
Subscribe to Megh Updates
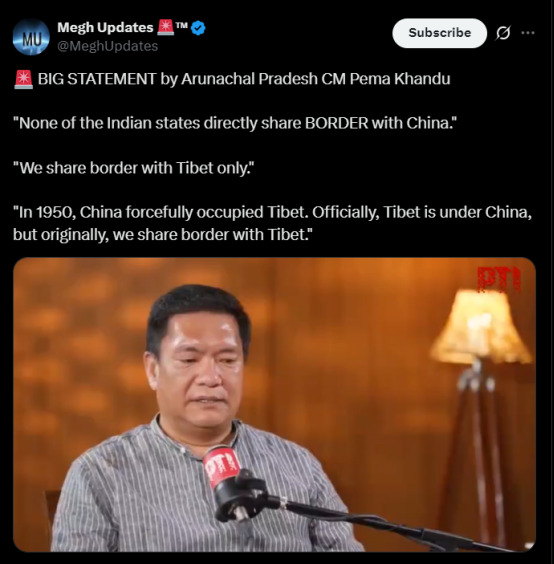439,33
